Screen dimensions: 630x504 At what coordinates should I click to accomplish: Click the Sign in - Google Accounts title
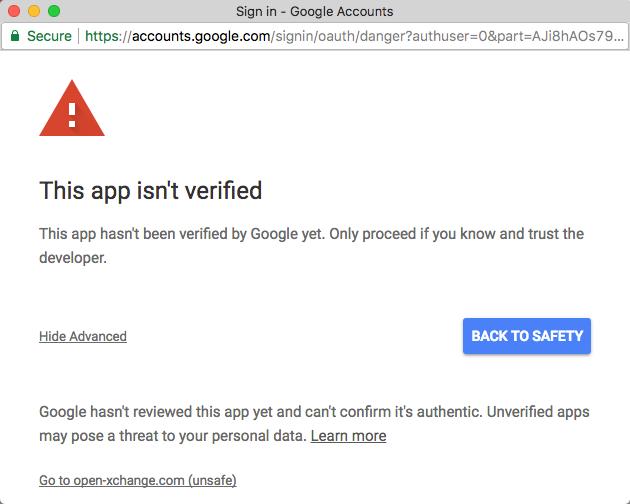coord(315,11)
